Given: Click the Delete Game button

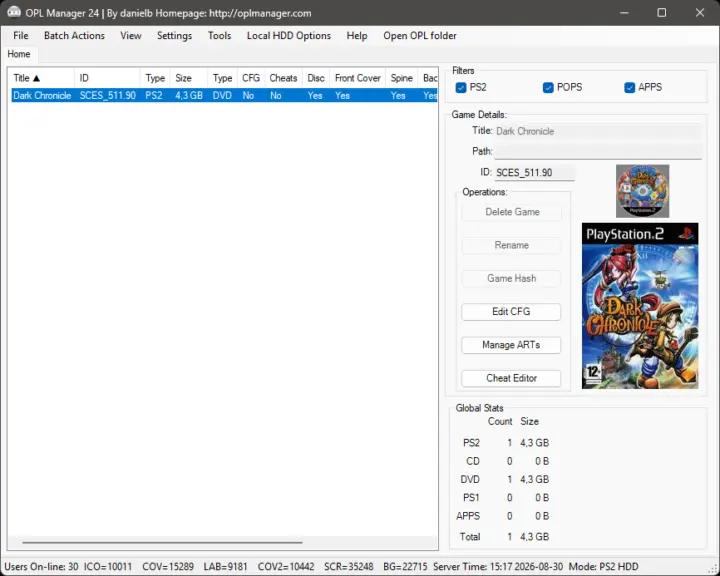Looking at the screenshot, I should click(x=511, y=212).
